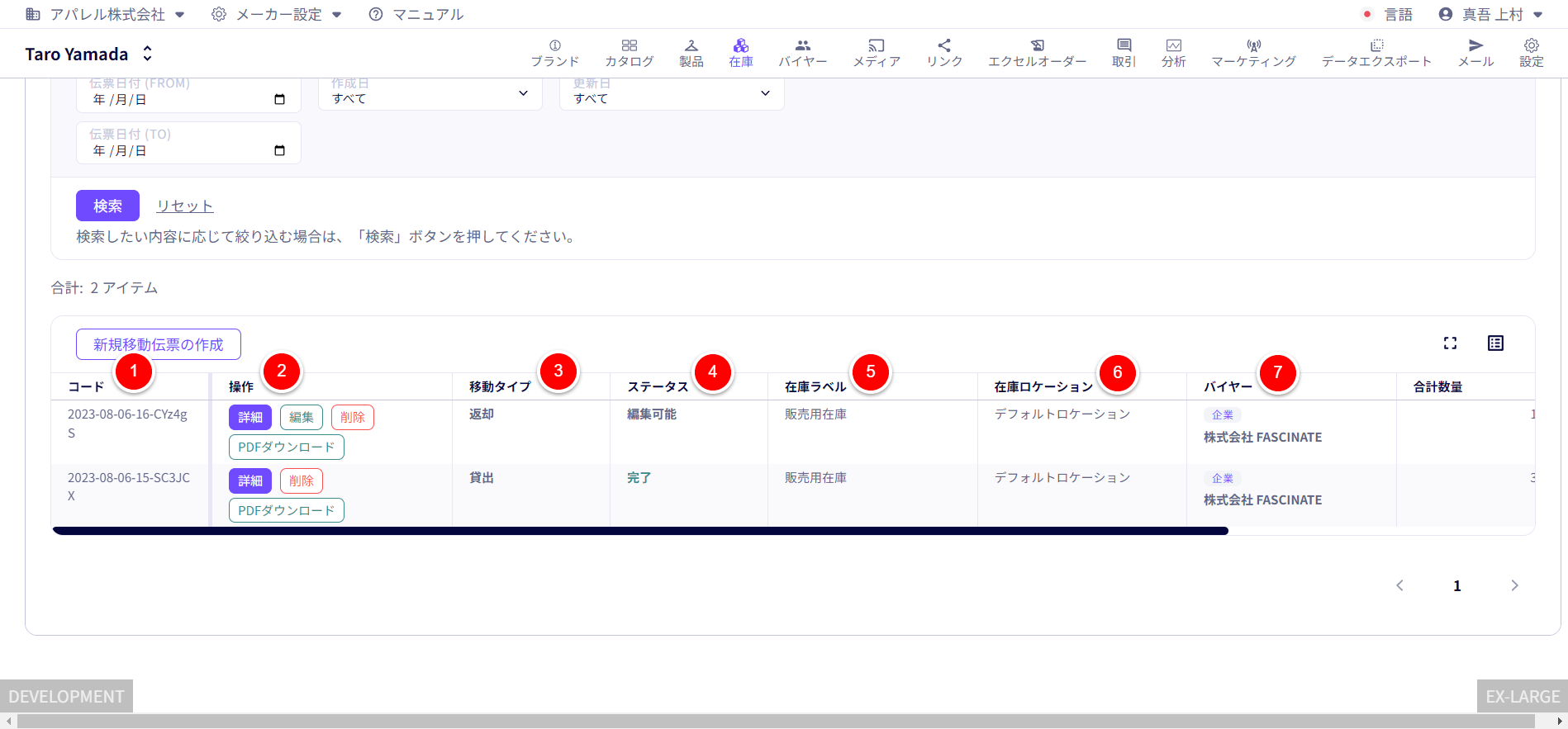Open the バイヤー buyers section

tap(802, 53)
